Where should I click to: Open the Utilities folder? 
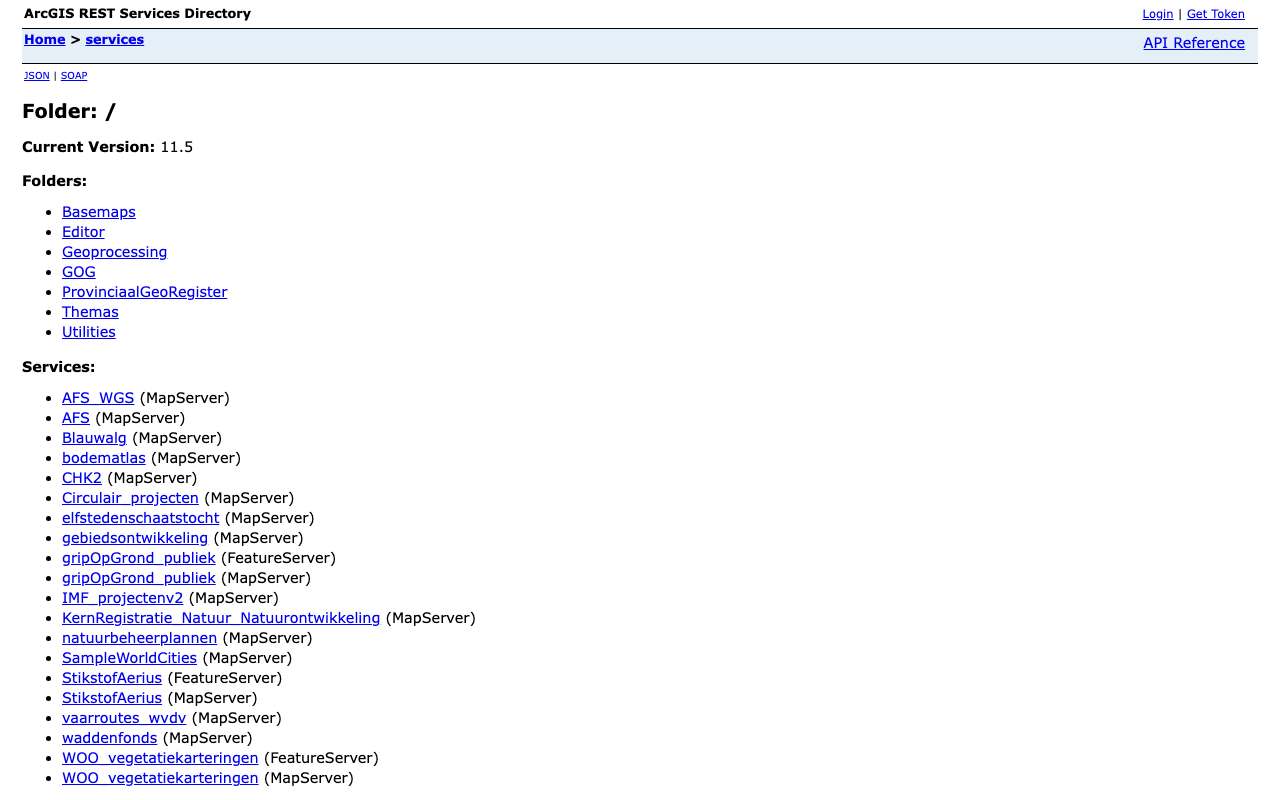89,332
